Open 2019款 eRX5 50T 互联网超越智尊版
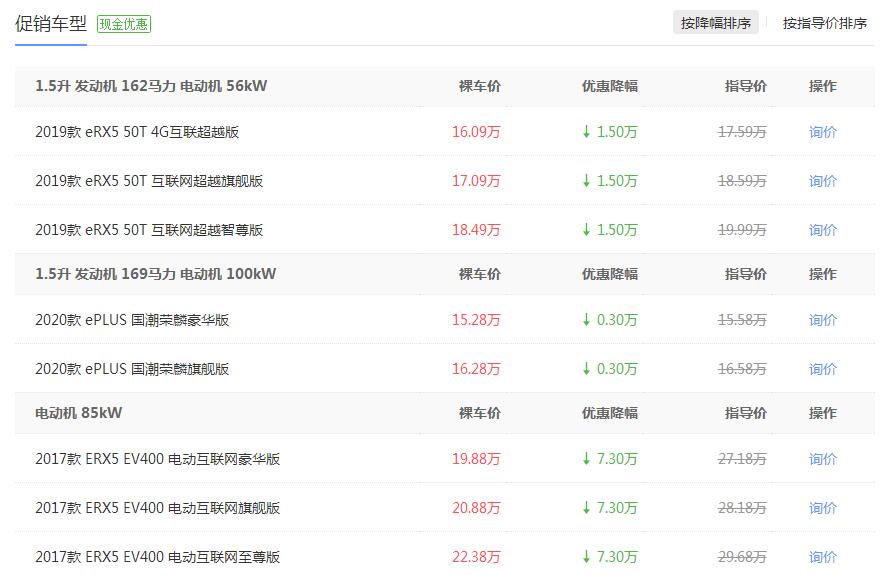 [x=149, y=230]
